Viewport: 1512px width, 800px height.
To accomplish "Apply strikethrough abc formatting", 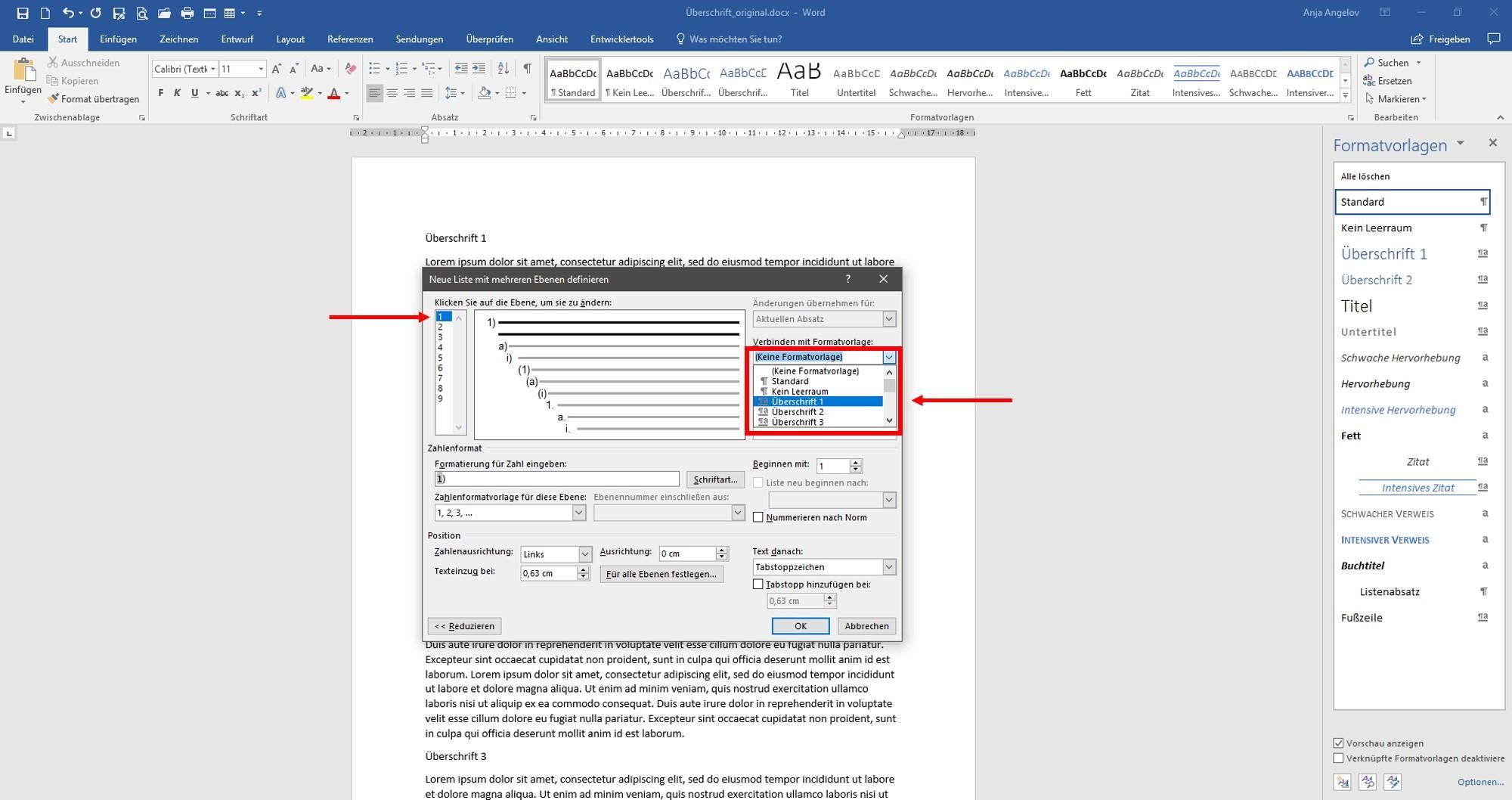I will click(x=222, y=93).
